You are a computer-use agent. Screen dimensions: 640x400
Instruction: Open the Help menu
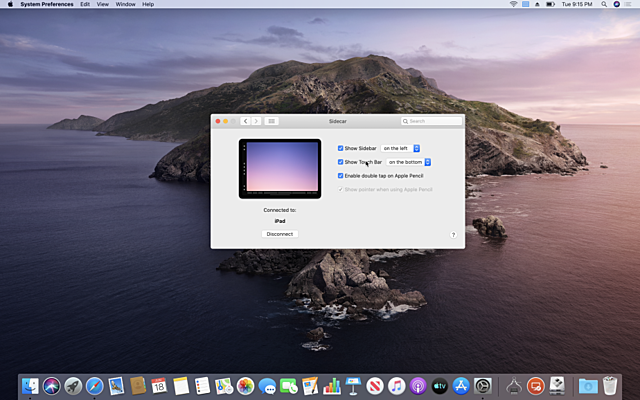[x=148, y=4]
